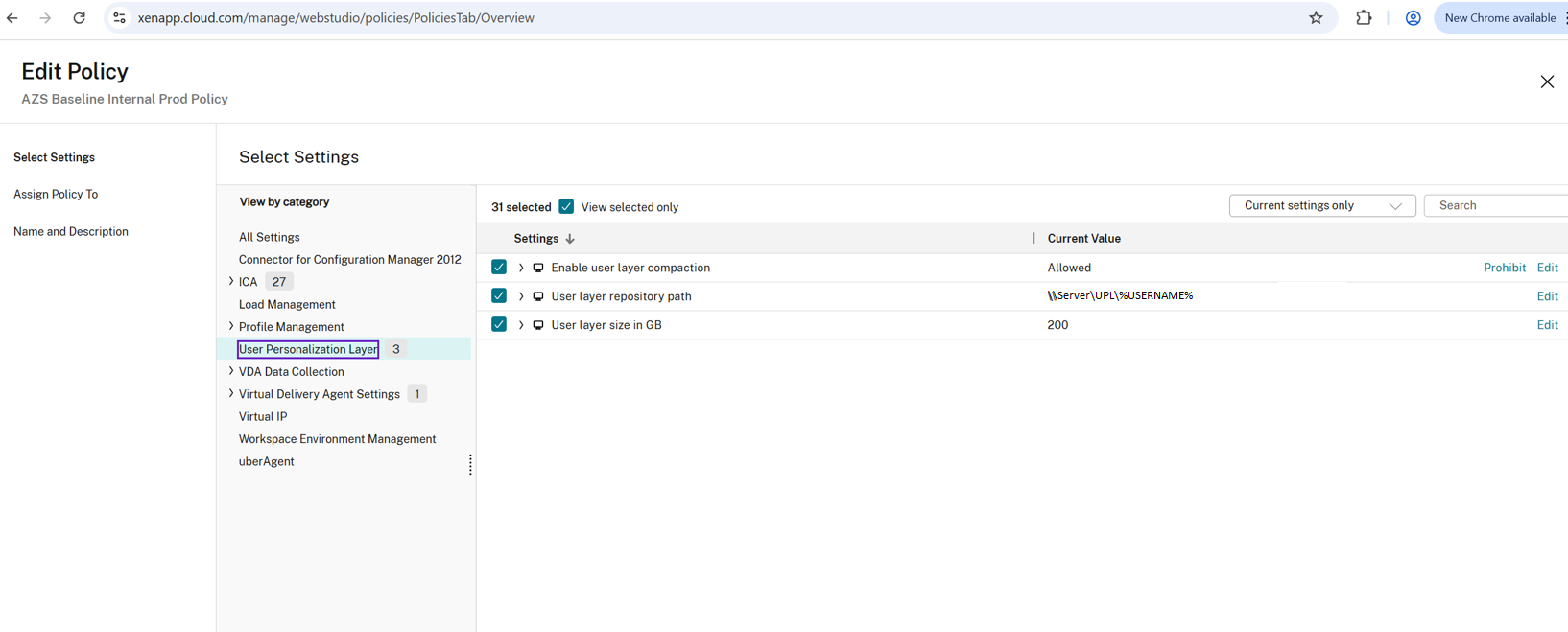Image resolution: width=1568 pixels, height=632 pixels.
Task: Click the sort arrow beside Settings column
Action: (570, 239)
